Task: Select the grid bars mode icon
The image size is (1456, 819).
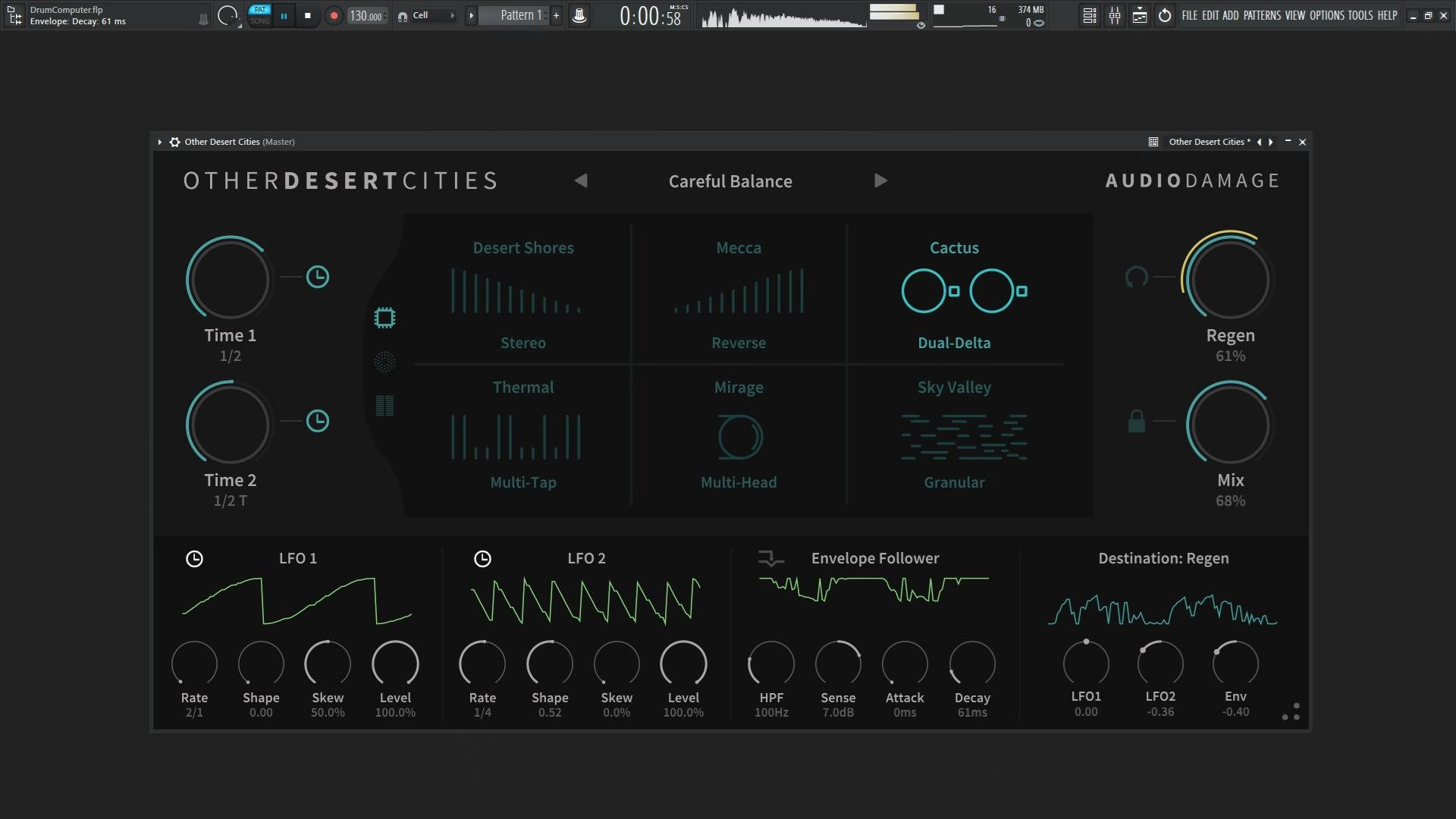Action: coord(384,406)
